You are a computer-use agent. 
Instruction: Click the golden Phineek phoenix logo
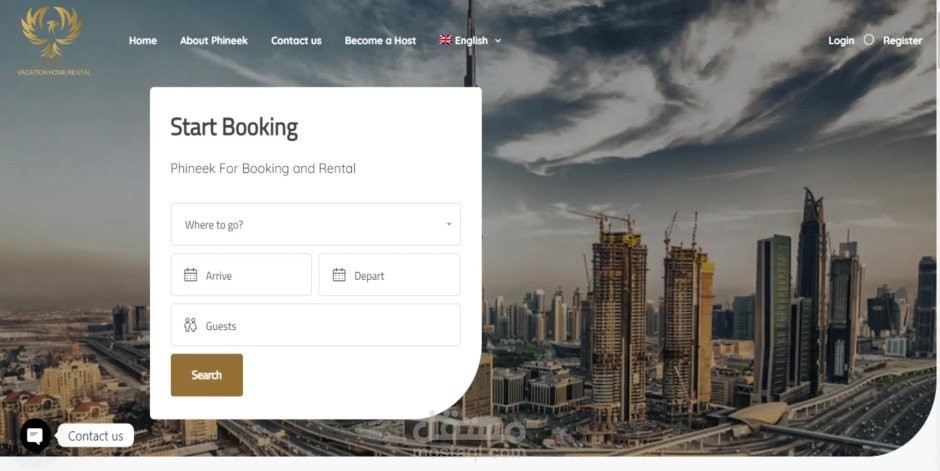(x=52, y=32)
